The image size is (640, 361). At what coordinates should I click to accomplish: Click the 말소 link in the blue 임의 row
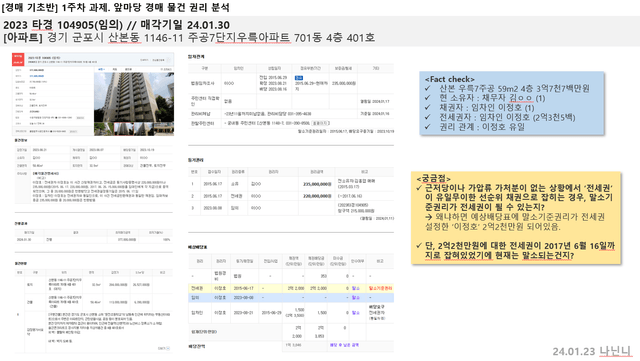tap(356, 298)
